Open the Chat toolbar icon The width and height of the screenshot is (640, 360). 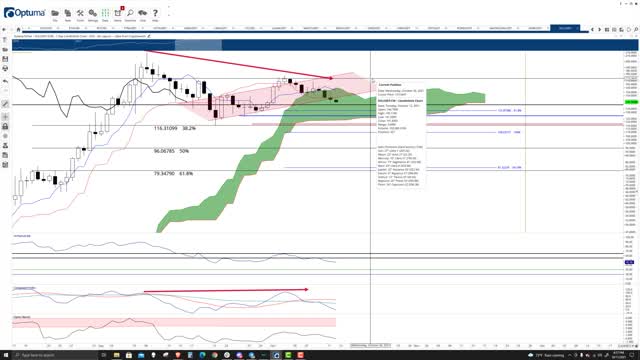[142, 13]
